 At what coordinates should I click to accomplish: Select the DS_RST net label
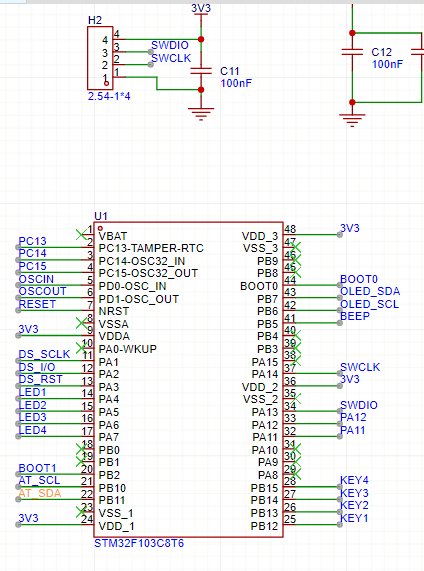click(x=40, y=379)
